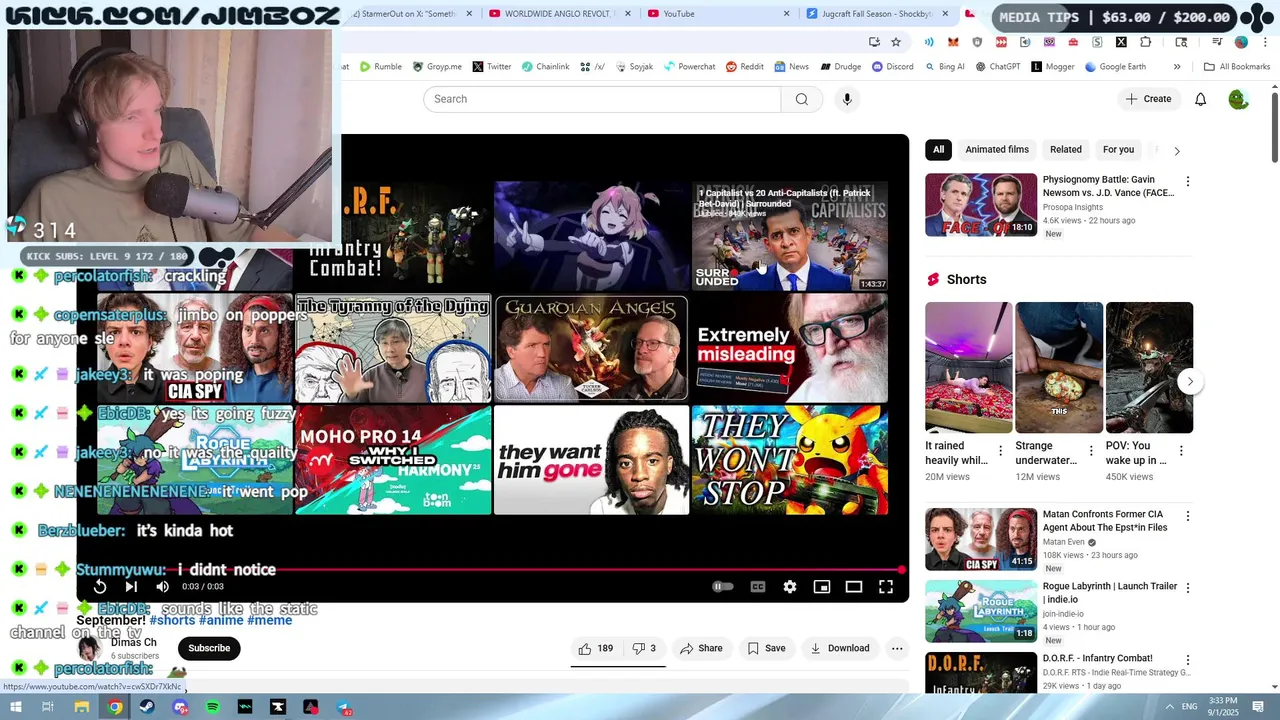Switch to theater mode in the player
Viewport: 1280px width, 720px height.
coord(854,587)
